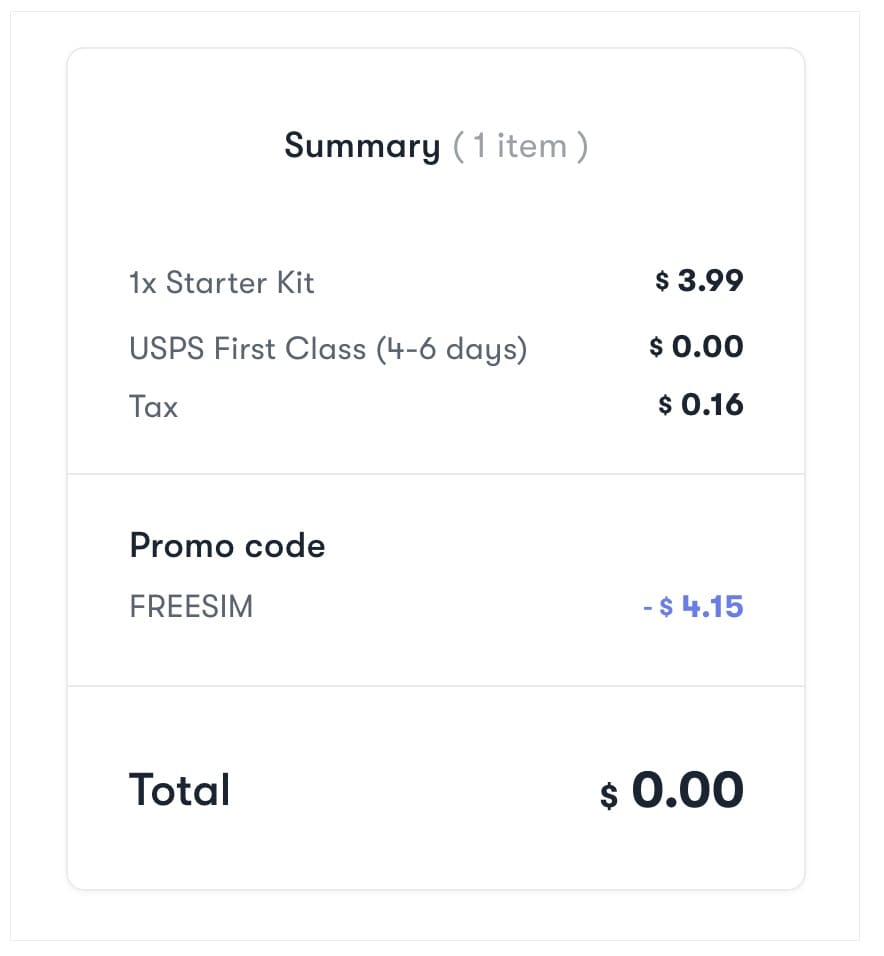Click the Summary heading
Screen dimensions: 884x956
[362, 146]
